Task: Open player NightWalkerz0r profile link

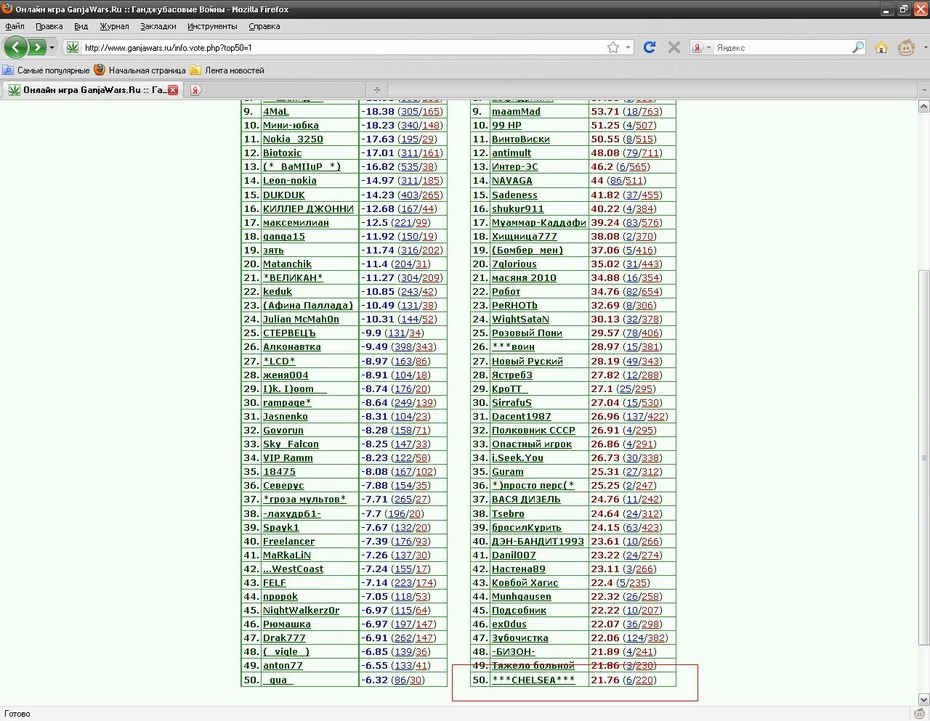Action: [301, 610]
